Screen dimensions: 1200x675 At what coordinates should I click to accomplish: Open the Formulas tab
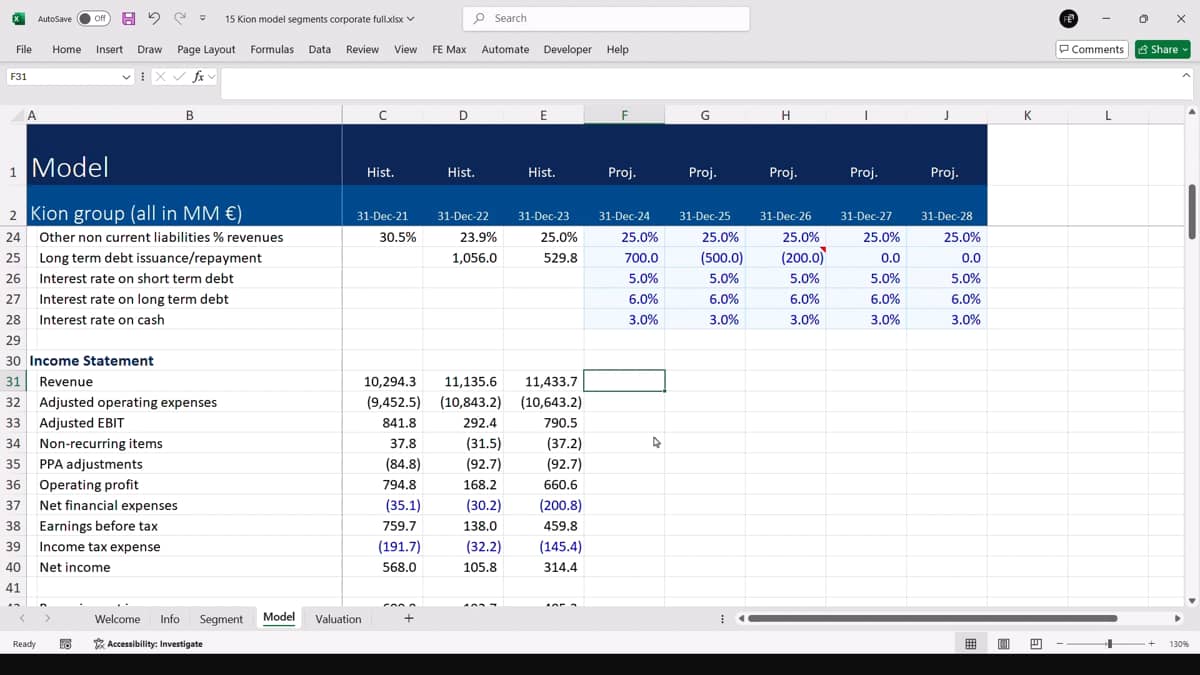(272, 49)
